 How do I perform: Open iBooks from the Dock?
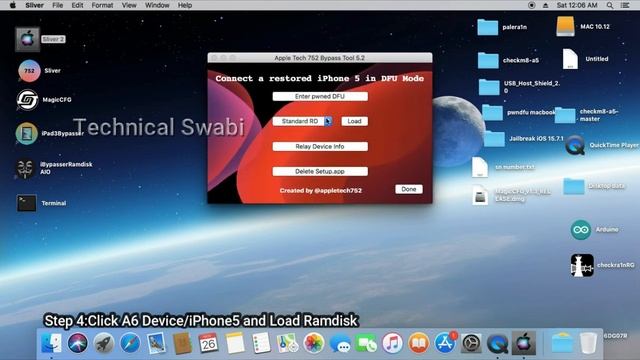pos(418,343)
